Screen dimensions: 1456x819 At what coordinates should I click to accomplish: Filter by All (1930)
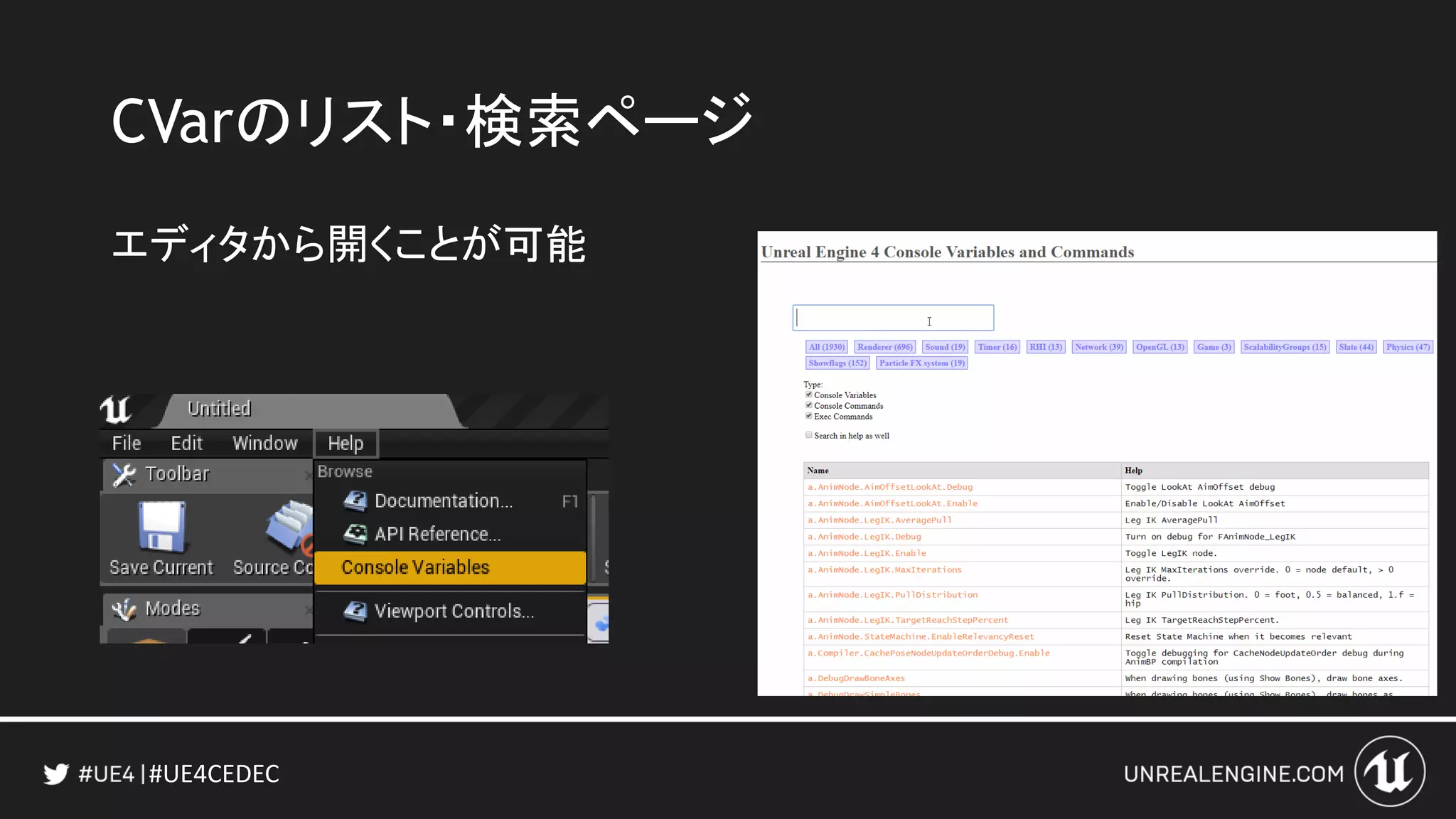pyautogui.click(x=826, y=347)
